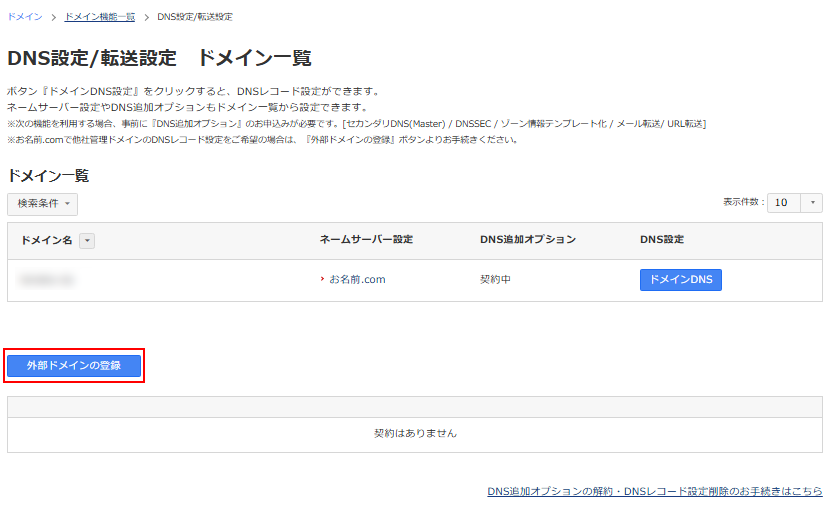The image size is (825, 524).
Task: Go to ドメイン breadcrumb link
Action: click(x=24, y=17)
